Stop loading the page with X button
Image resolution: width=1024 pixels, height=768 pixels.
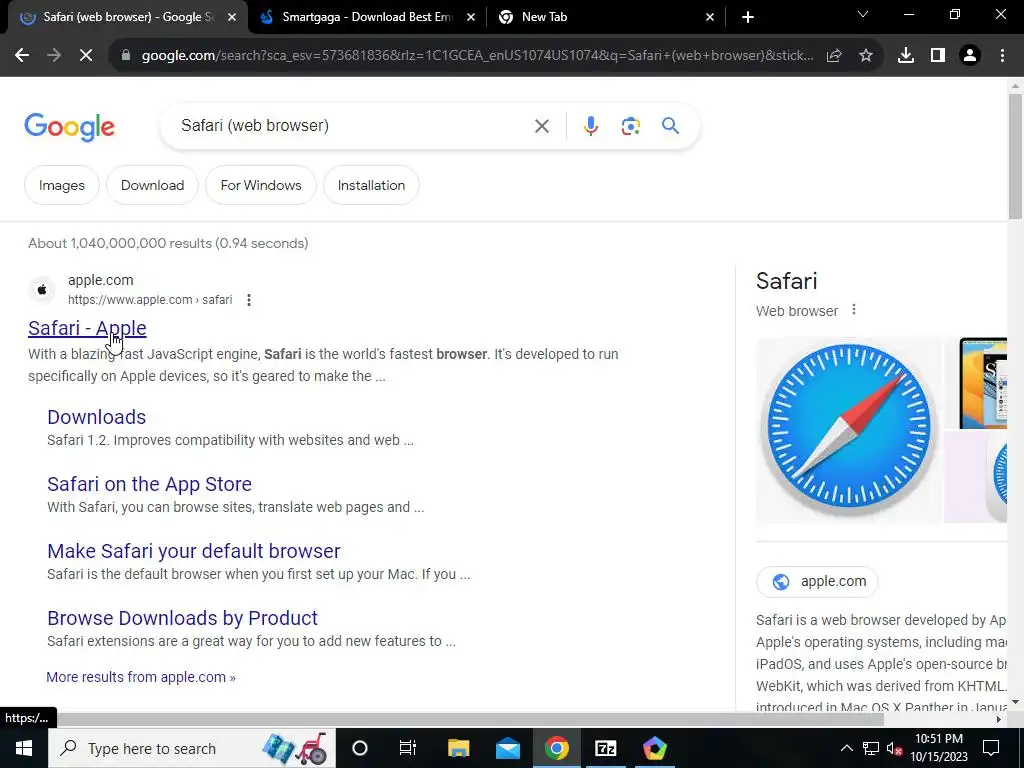click(86, 56)
